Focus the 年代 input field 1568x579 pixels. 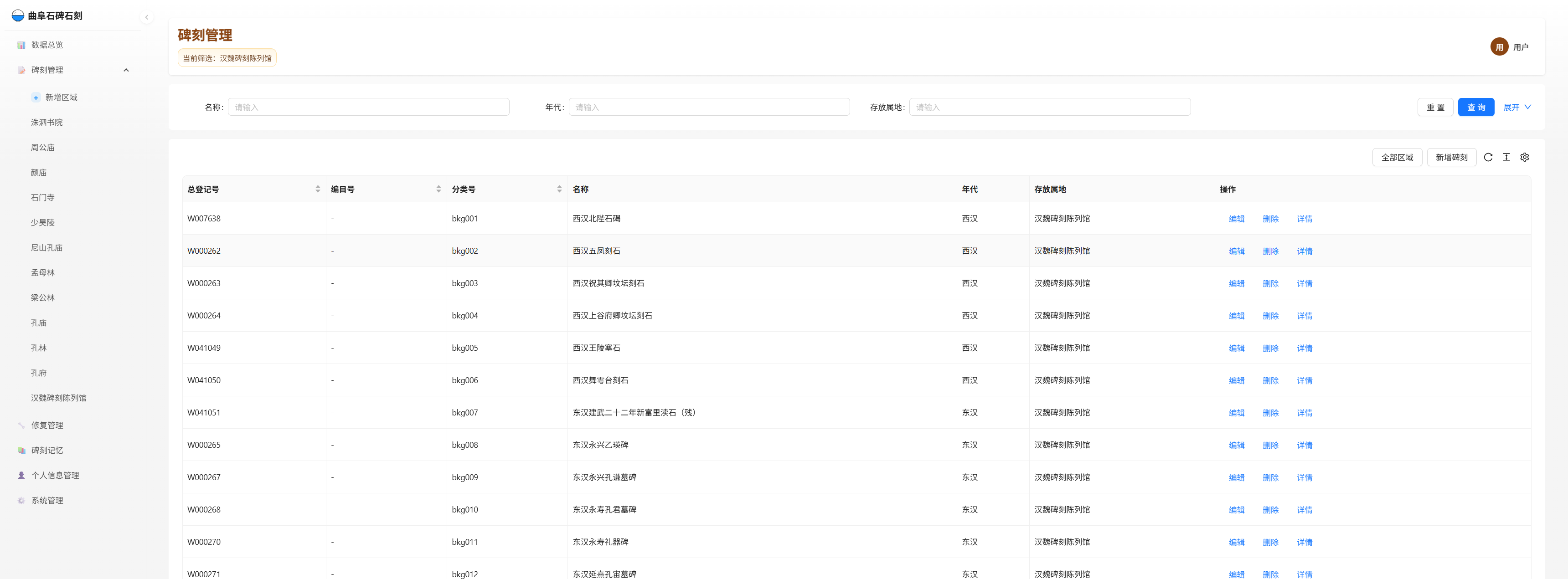tap(708, 107)
